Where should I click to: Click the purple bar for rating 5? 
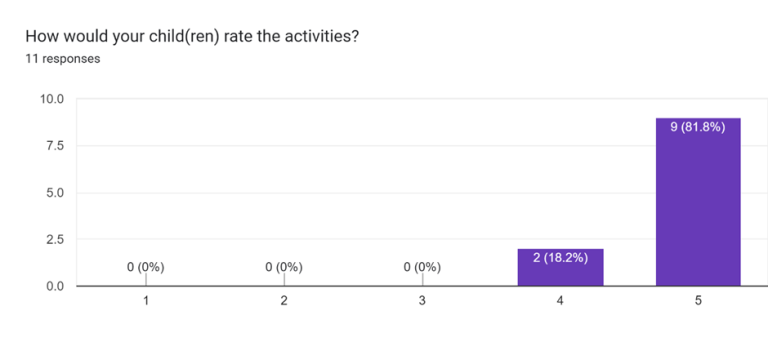698,202
